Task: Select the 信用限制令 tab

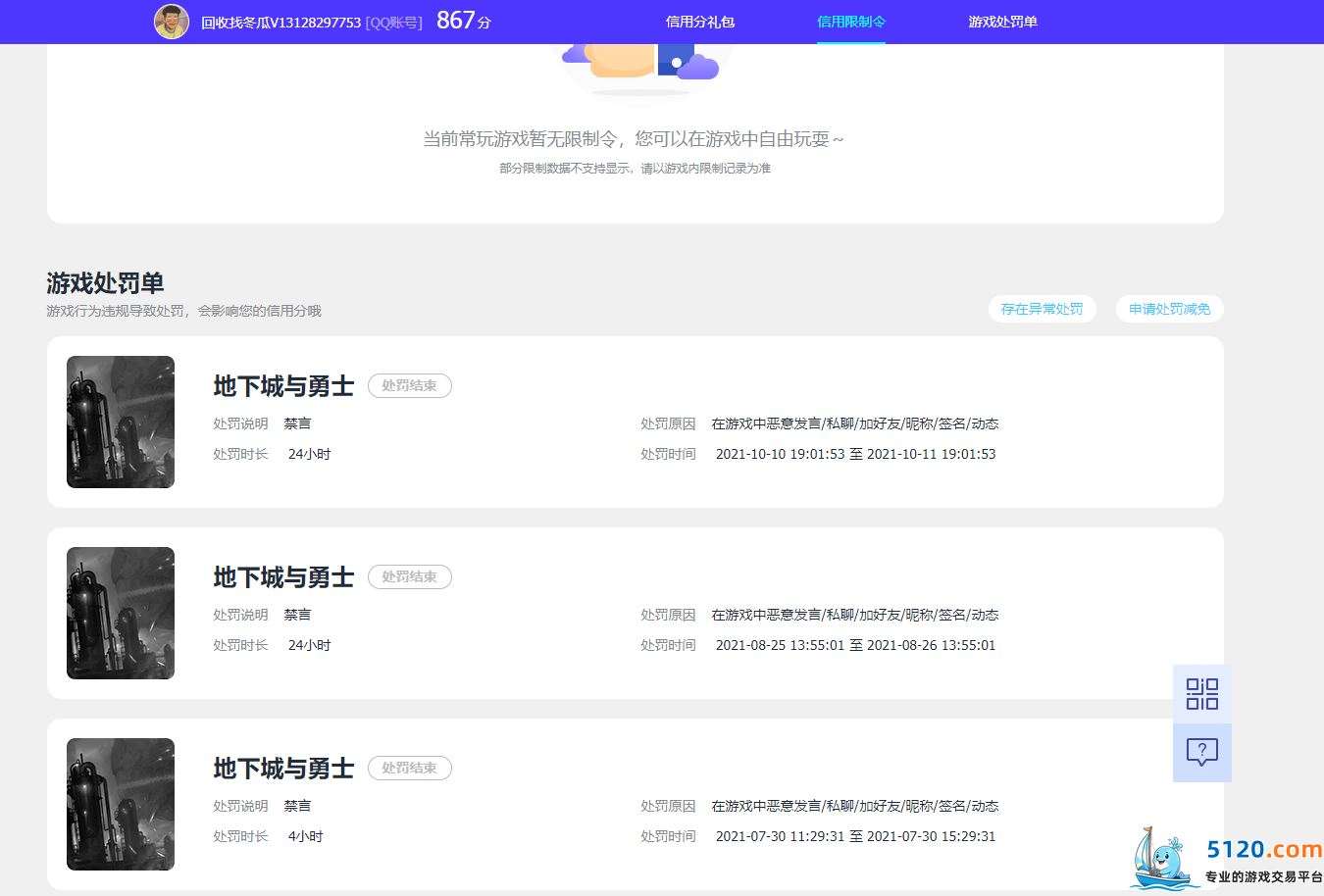Action: (x=851, y=22)
